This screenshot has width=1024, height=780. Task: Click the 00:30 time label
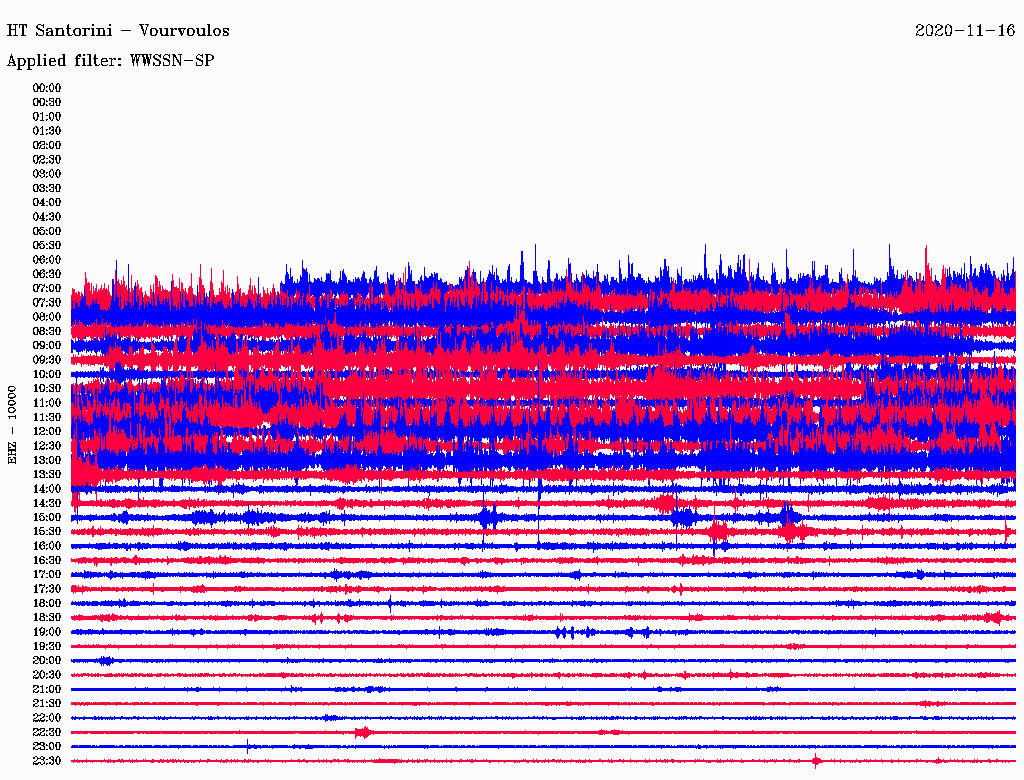tap(47, 103)
